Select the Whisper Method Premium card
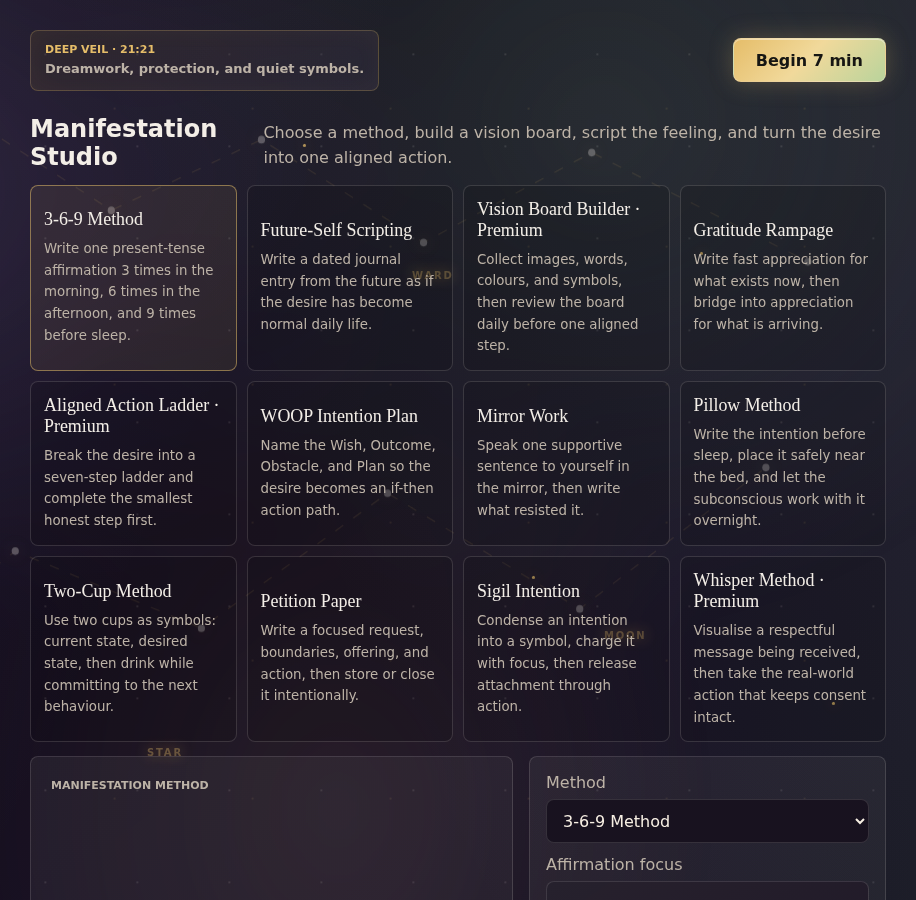Screen dimensions: 916x900 pos(783,649)
